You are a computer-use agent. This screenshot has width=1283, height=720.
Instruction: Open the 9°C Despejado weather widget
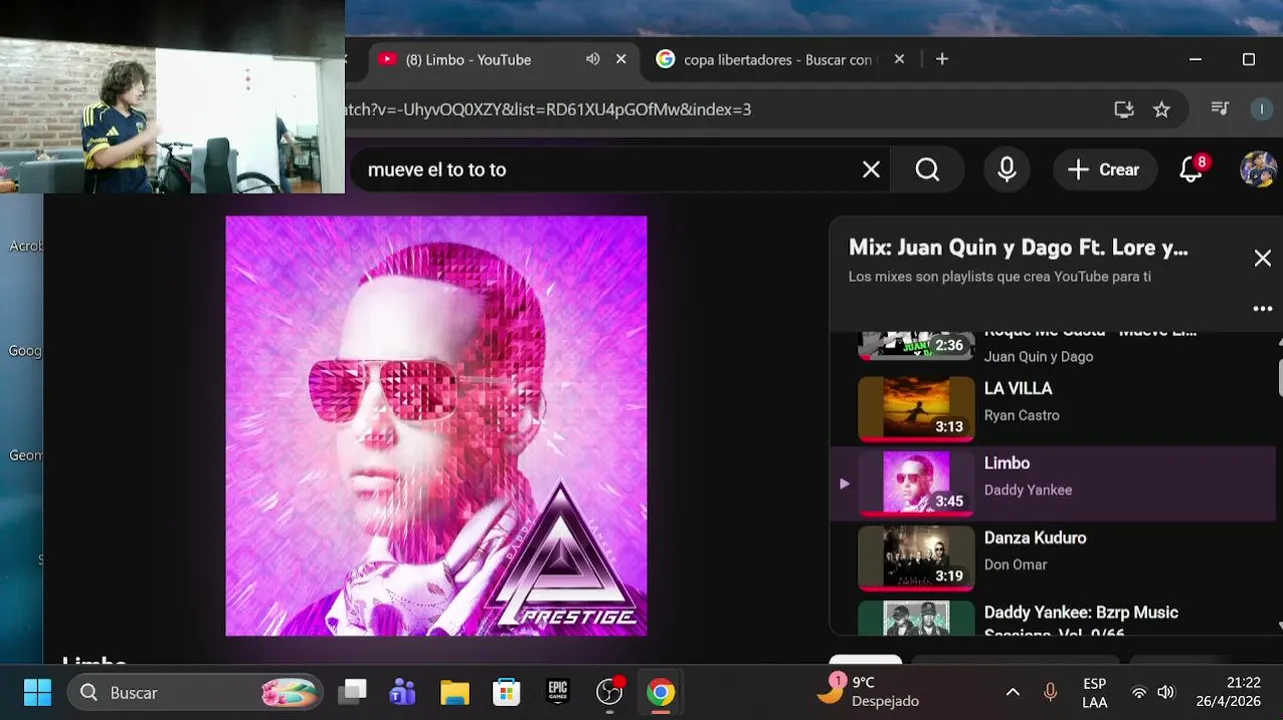[x=867, y=692]
